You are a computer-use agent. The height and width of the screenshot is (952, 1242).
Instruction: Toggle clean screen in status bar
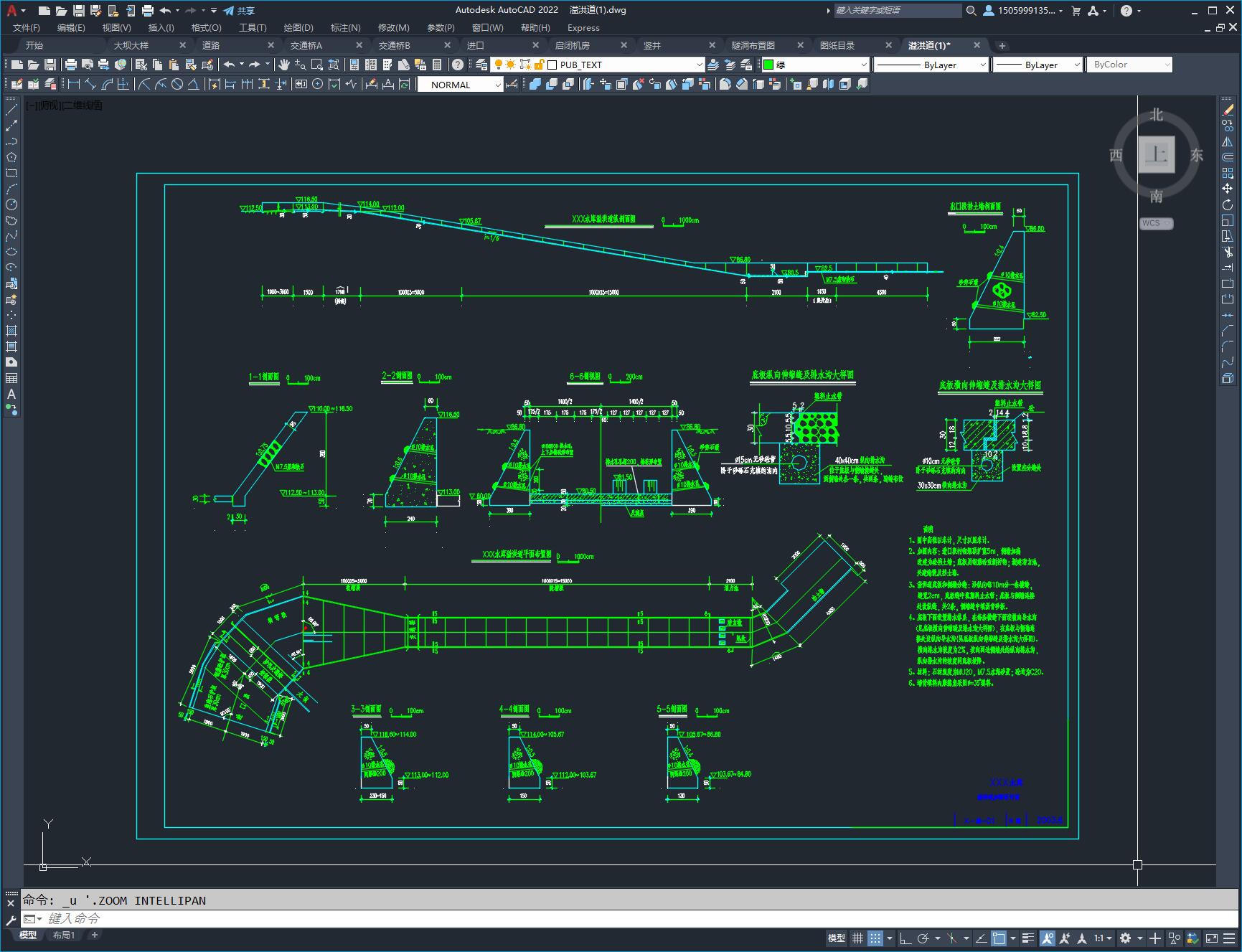tap(1211, 938)
